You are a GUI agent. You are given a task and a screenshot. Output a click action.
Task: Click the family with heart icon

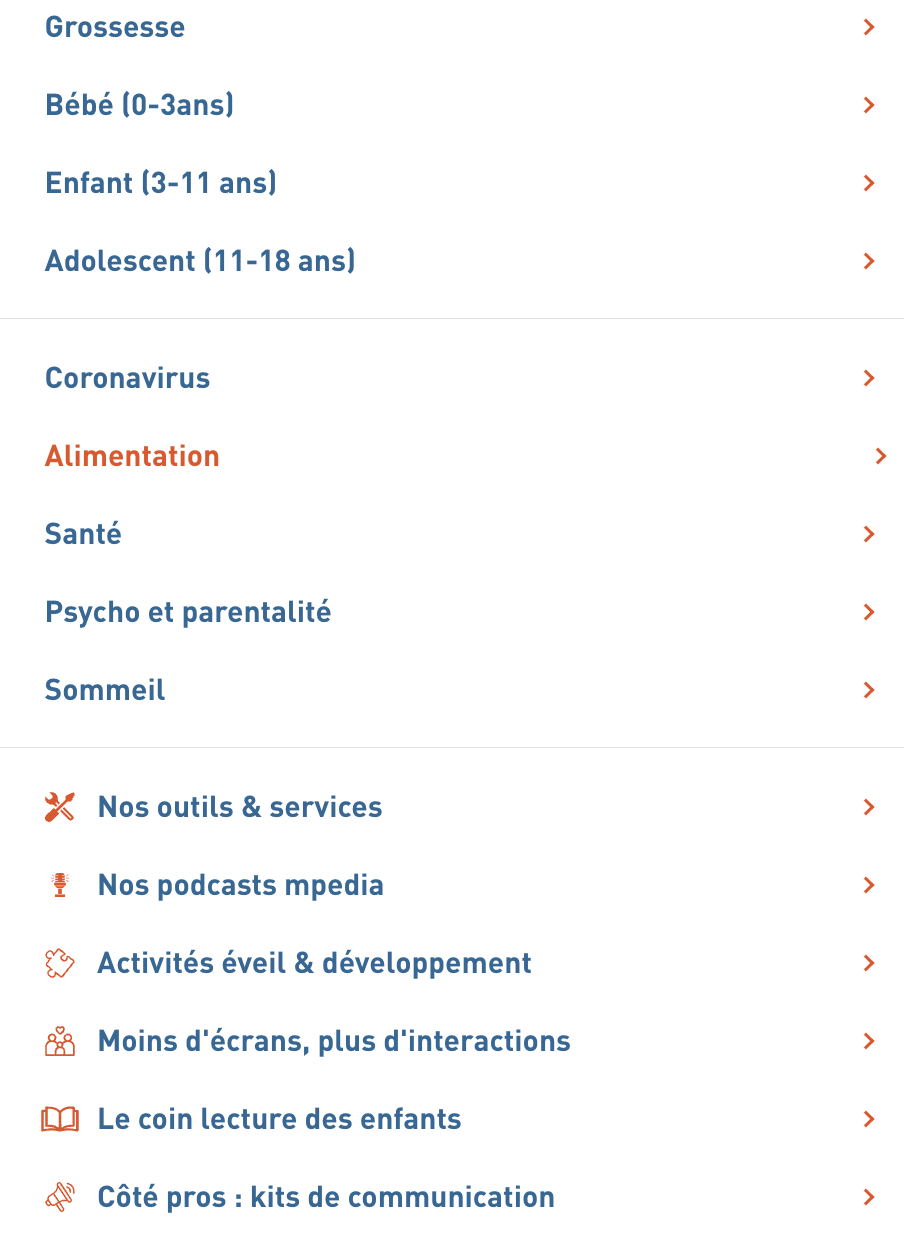pyautogui.click(x=60, y=1041)
